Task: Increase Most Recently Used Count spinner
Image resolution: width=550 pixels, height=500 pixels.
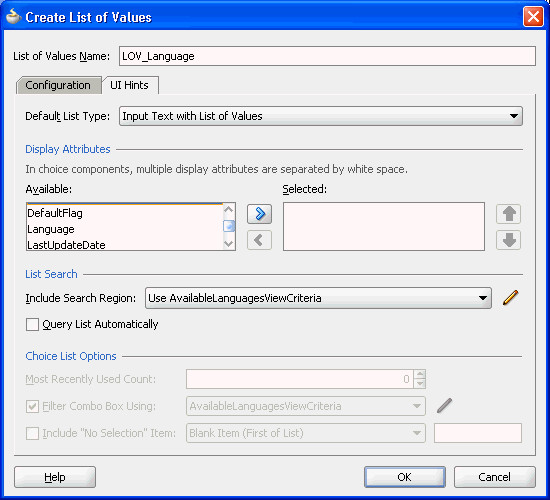Action: point(420,374)
